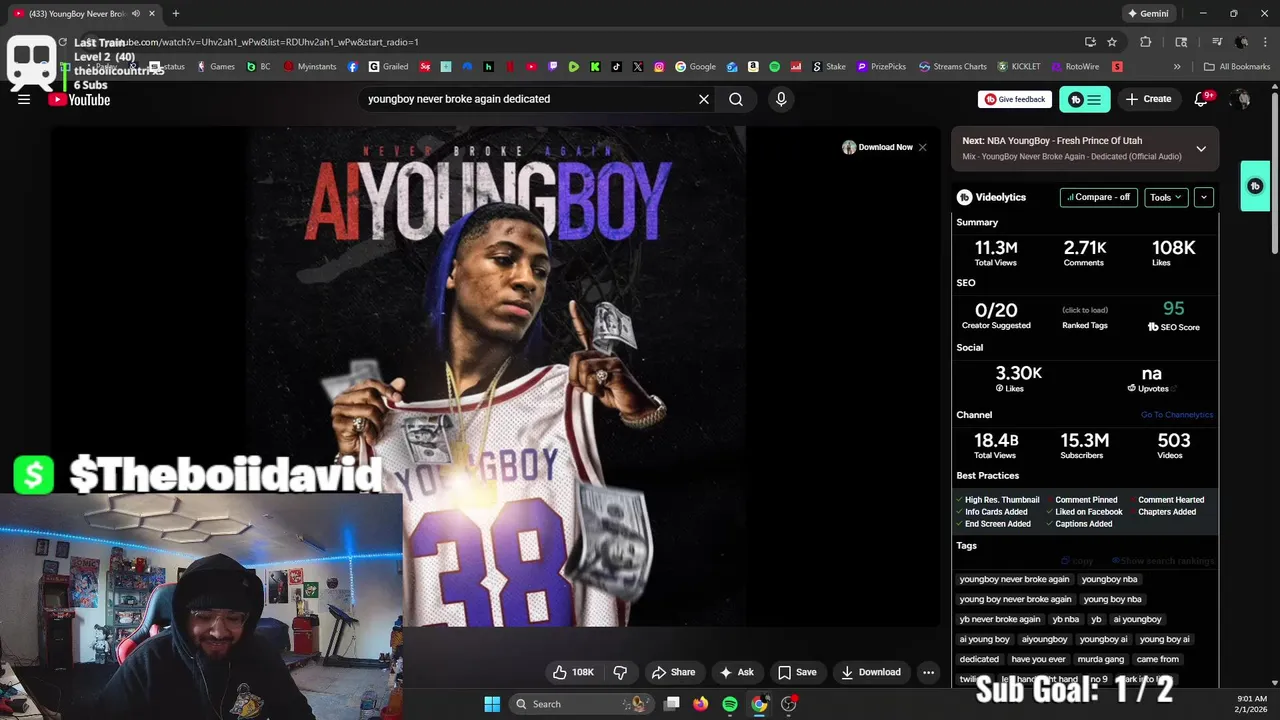
Task: Click the Ask button below video
Action: (x=737, y=672)
